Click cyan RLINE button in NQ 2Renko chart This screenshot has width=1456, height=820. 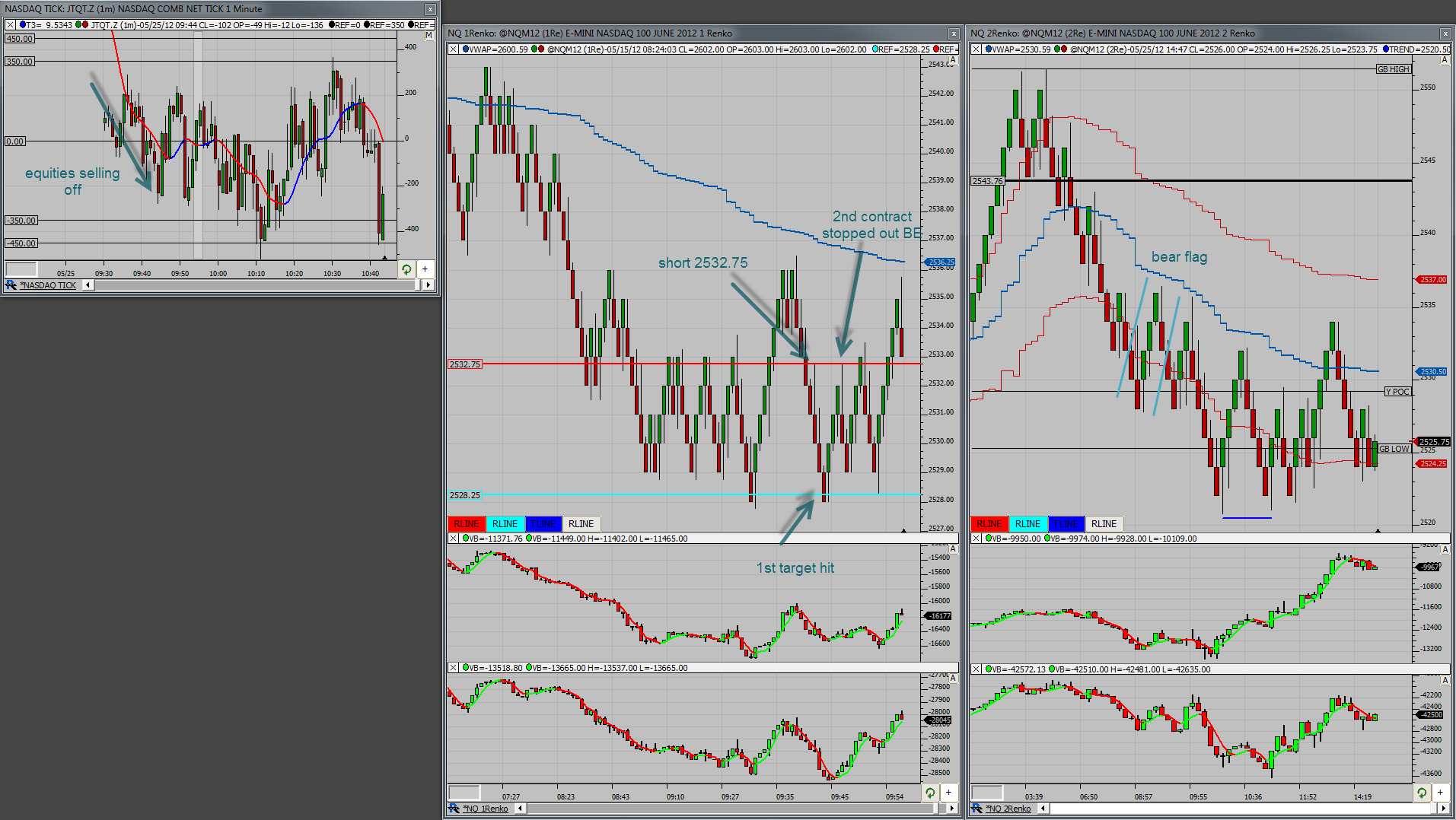1027,524
